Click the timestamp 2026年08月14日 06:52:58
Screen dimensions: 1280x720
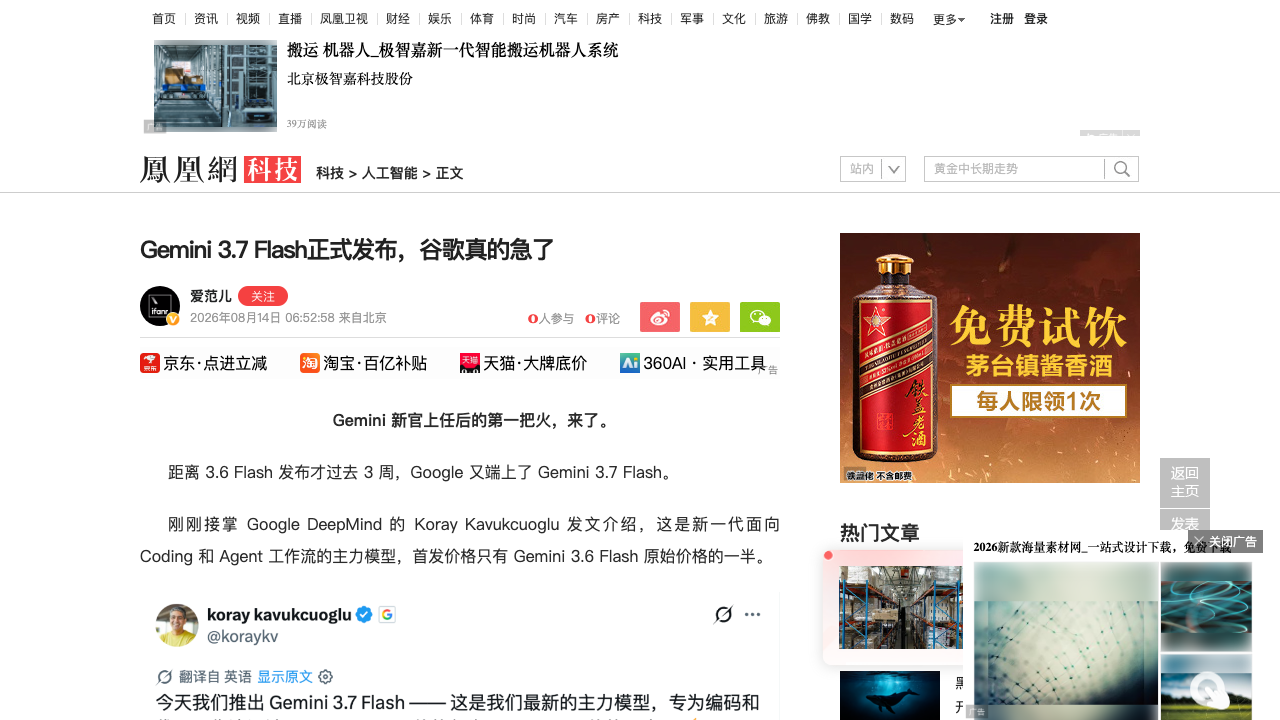point(262,318)
